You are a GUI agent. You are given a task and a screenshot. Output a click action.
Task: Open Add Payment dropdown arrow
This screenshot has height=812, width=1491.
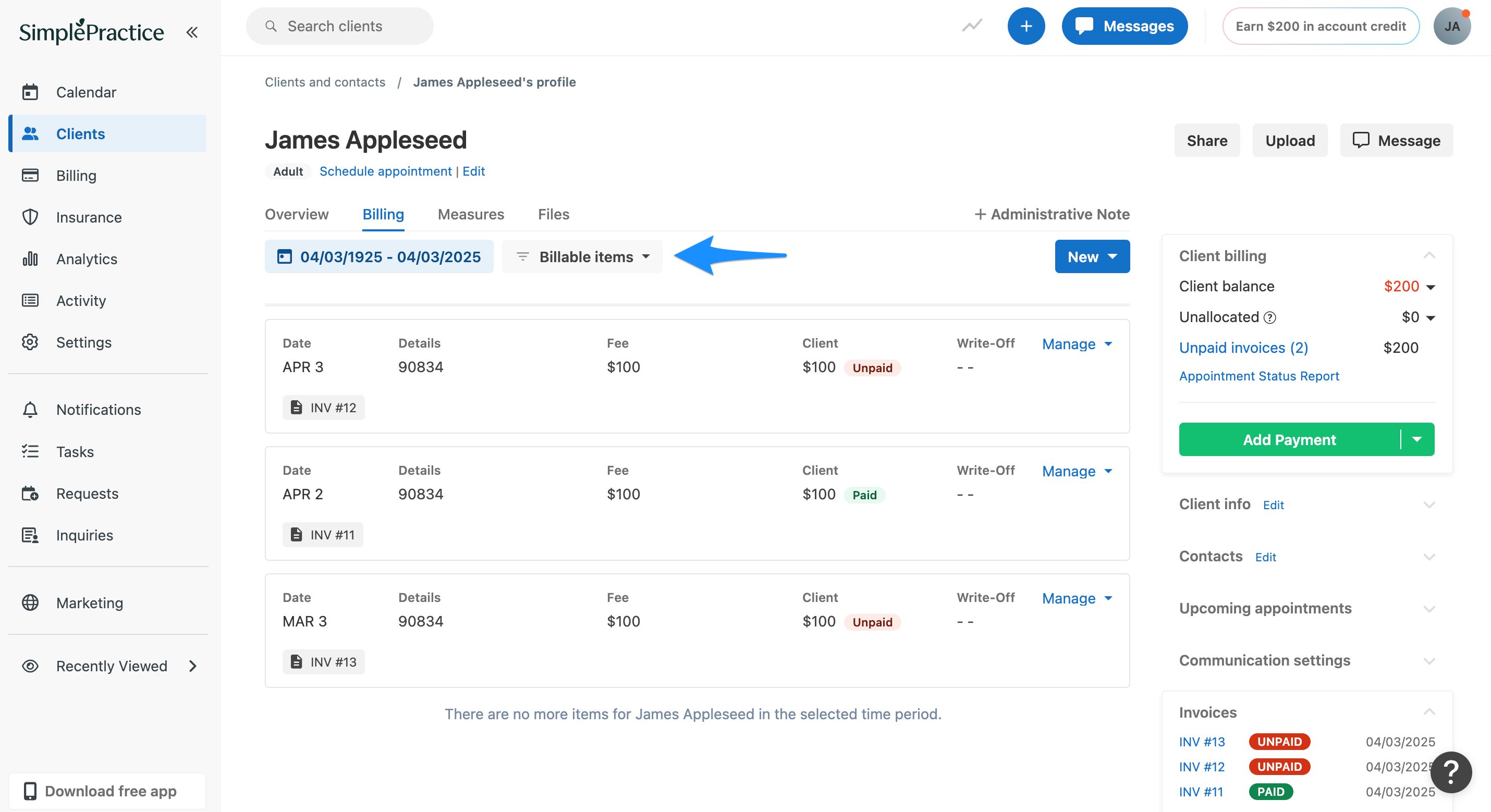1417,439
